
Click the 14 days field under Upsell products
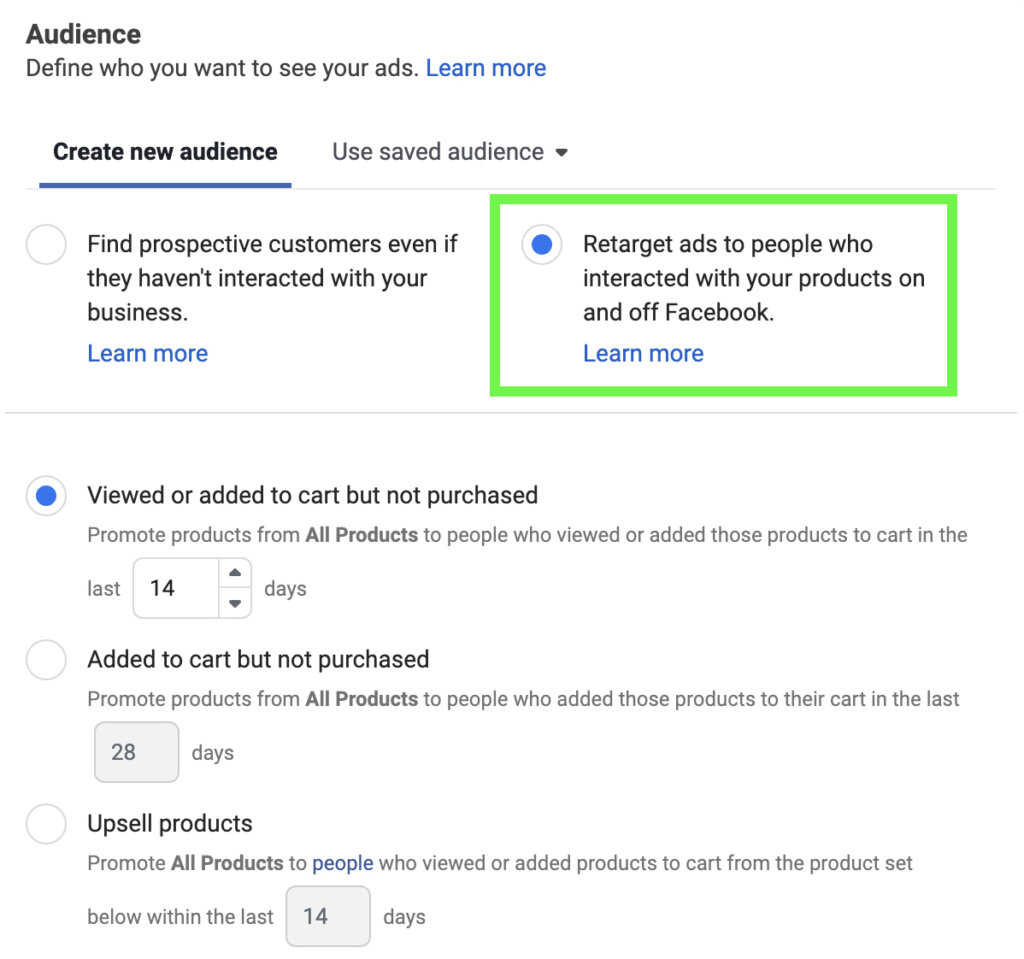(x=328, y=916)
